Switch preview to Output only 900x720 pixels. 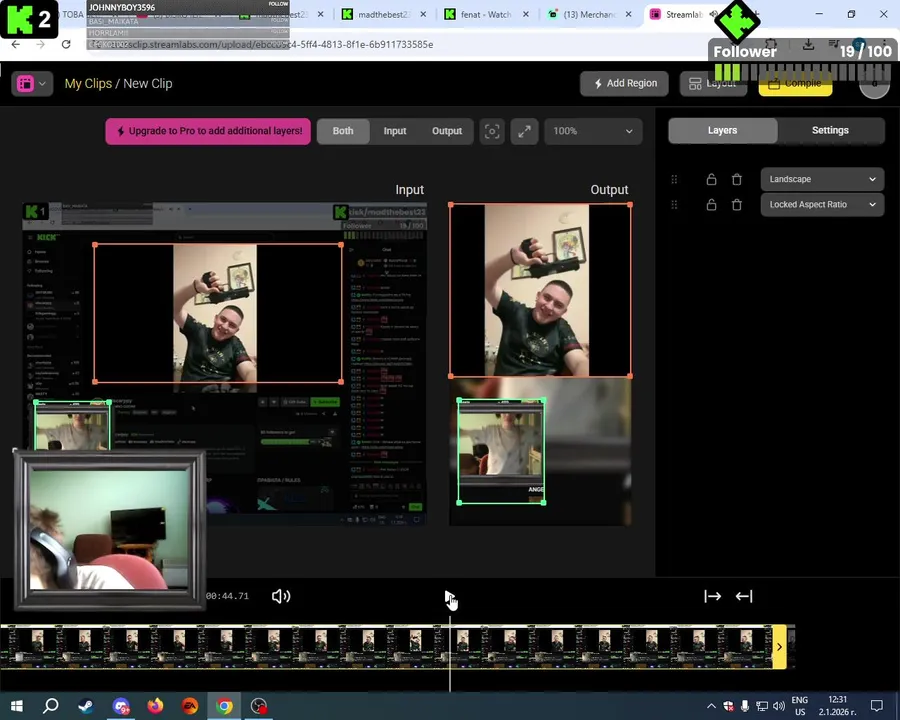pyautogui.click(x=447, y=131)
